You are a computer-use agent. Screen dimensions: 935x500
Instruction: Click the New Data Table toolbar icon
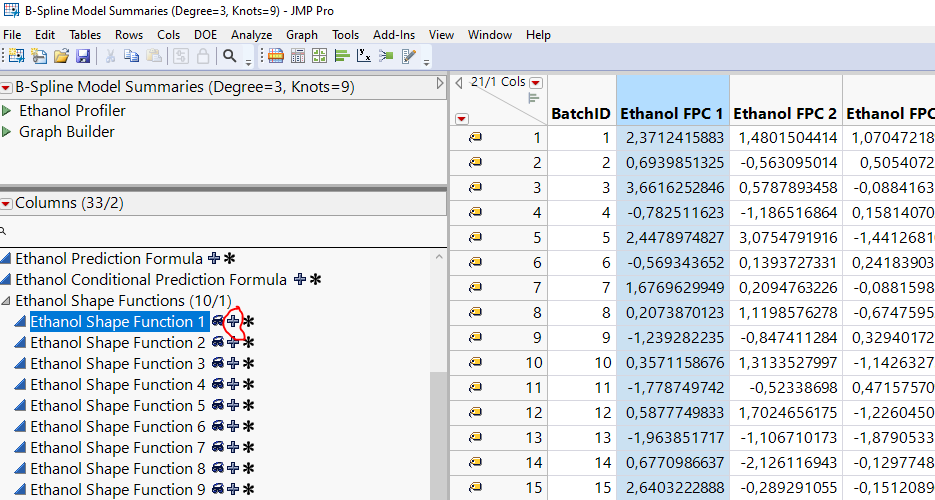click(x=16, y=57)
